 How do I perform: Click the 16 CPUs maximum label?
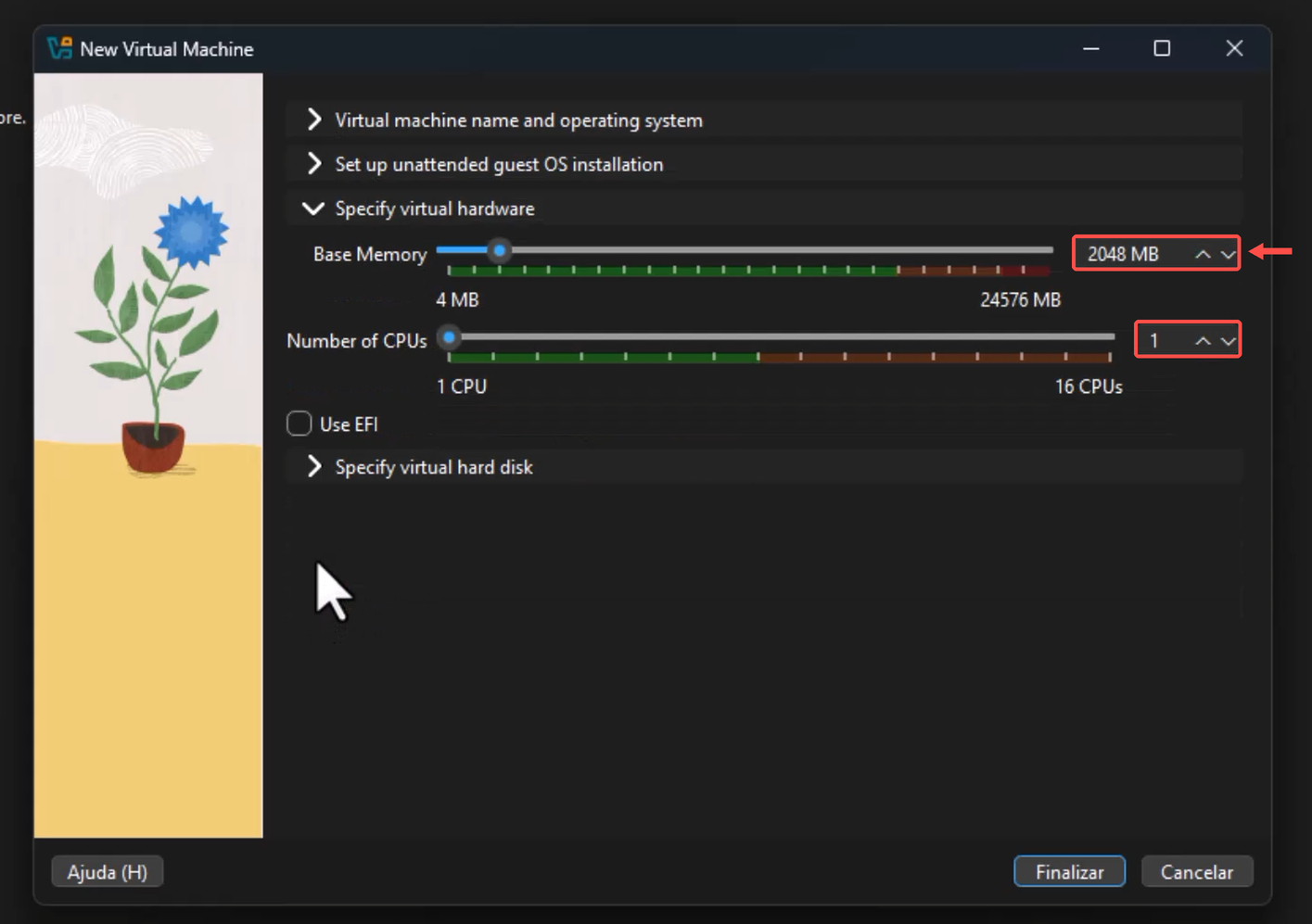tap(1089, 386)
